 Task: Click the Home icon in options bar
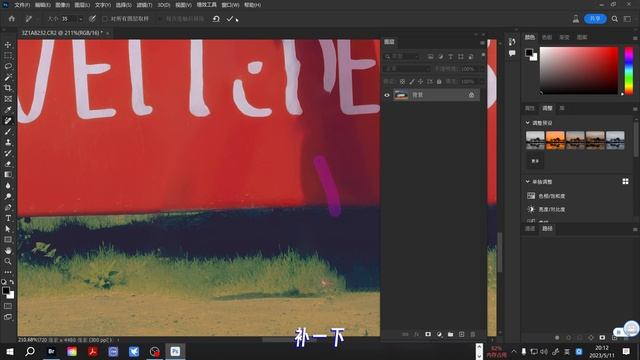click(11, 19)
